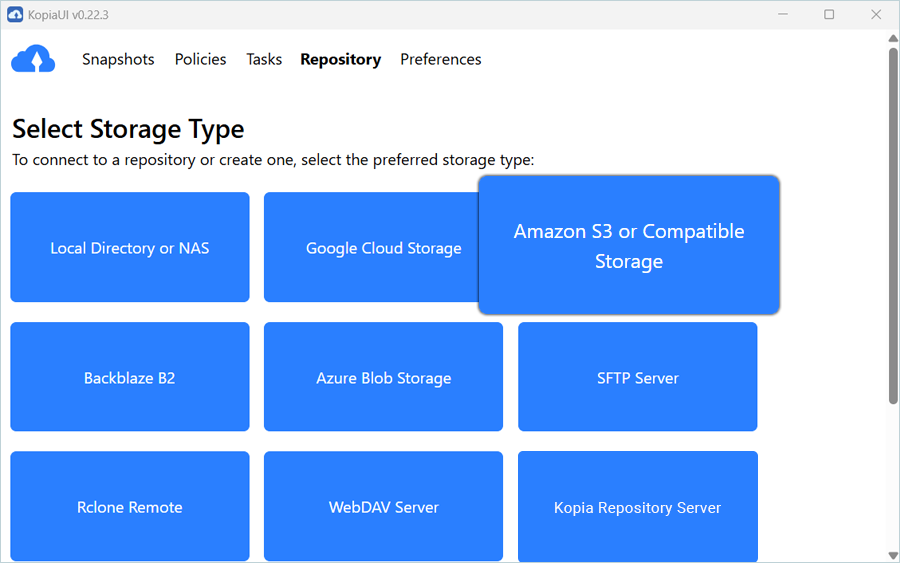Open the Snapshots tab
The height and width of the screenshot is (563, 900).
pos(118,60)
